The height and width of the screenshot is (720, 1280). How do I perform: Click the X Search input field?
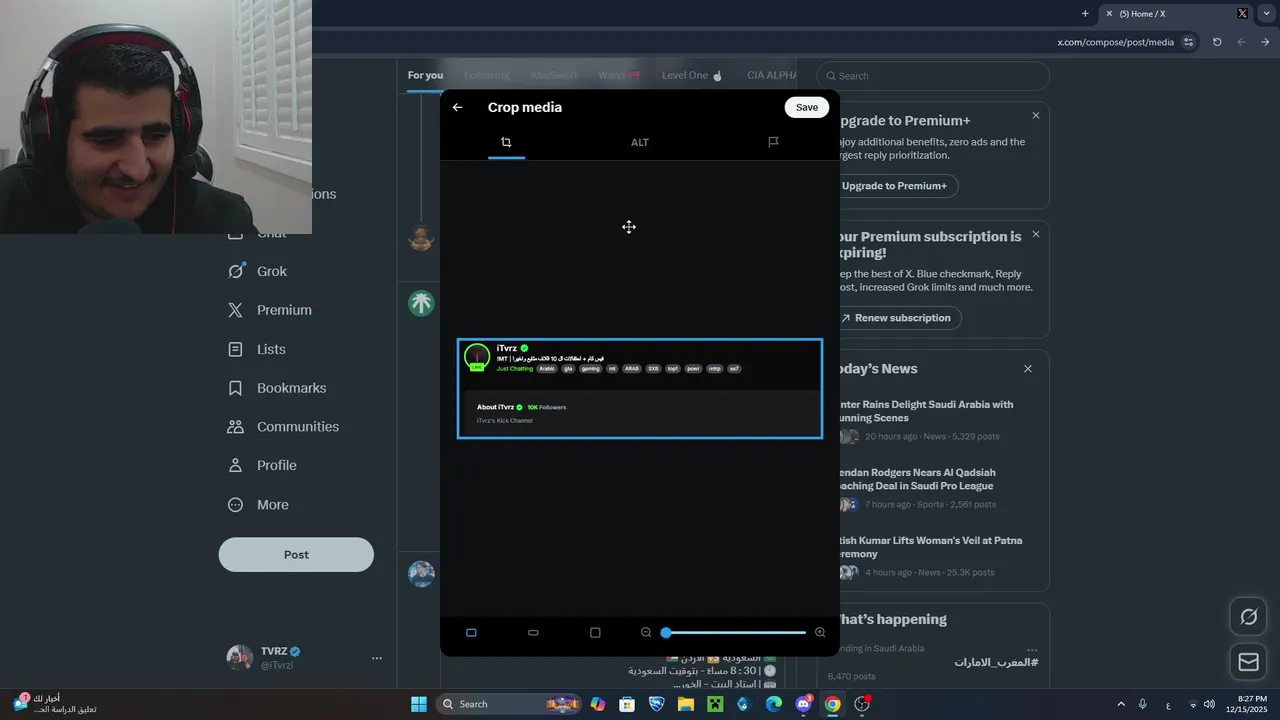click(933, 76)
